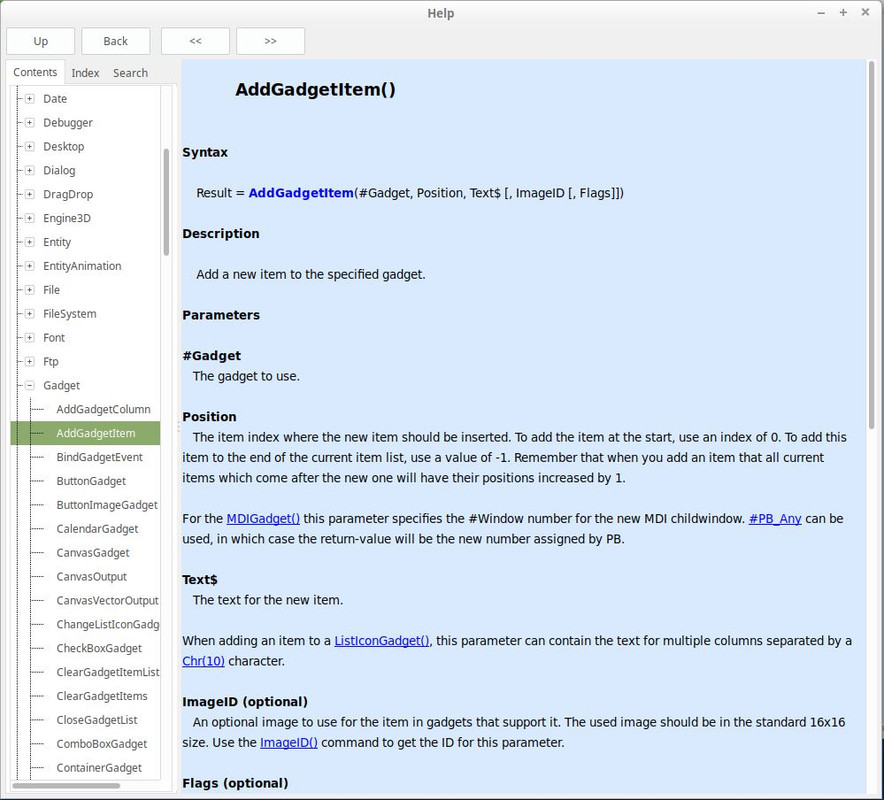
Task: Open the ChangeListIconGadget topic
Action: [107, 625]
